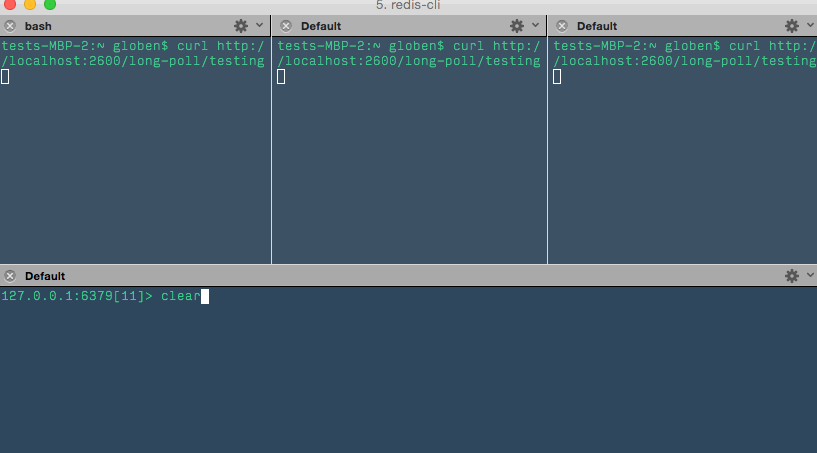Click cursor block in bash pane
This screenshot has height=453, width=817.
tap(5, 77)
